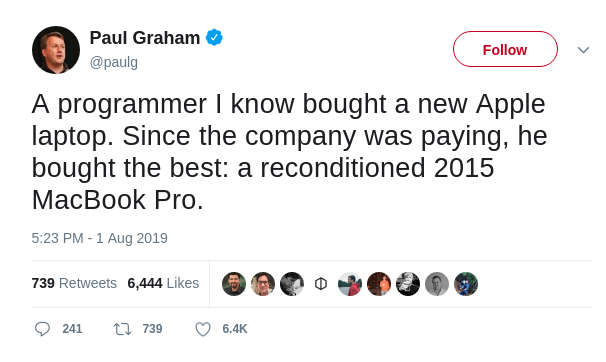Follow Paul Graham
606x362 pixels.
click(x=505, y=49)
